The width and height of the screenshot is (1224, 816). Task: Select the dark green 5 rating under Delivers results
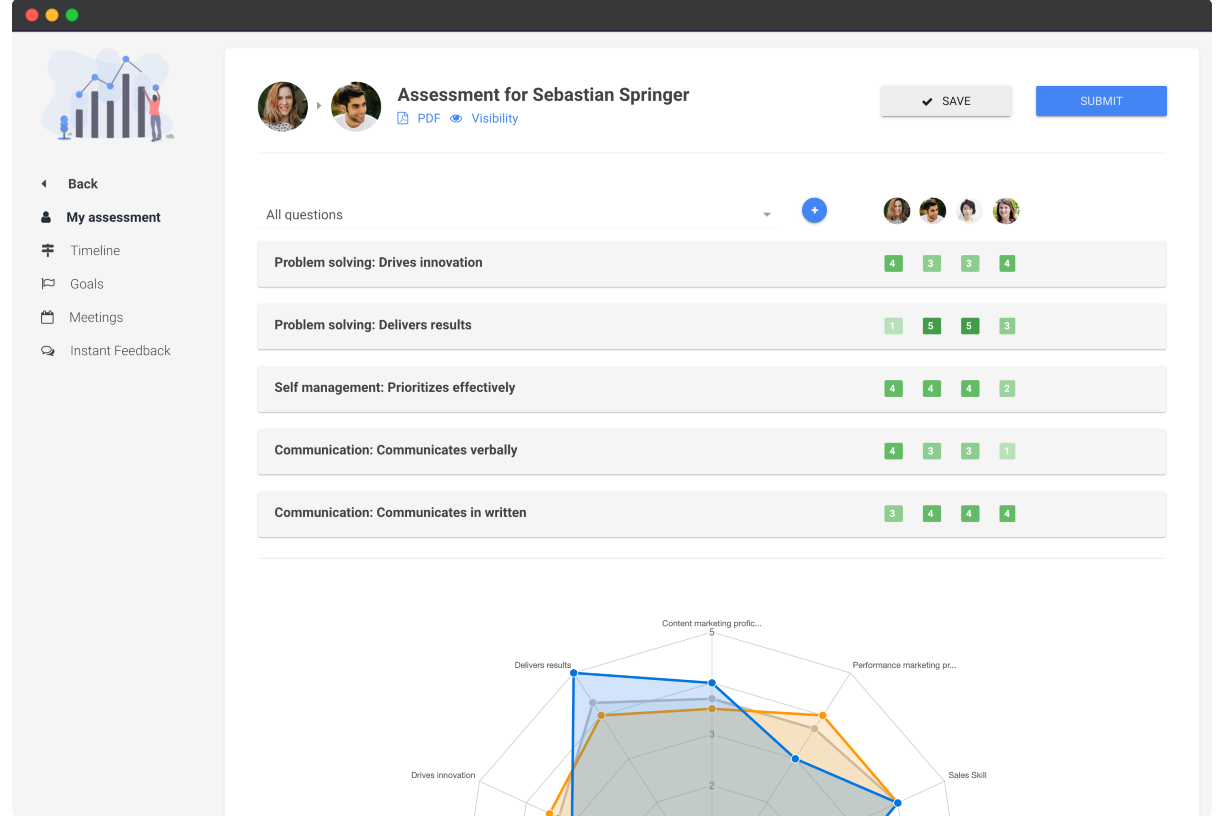click(931, 326)
